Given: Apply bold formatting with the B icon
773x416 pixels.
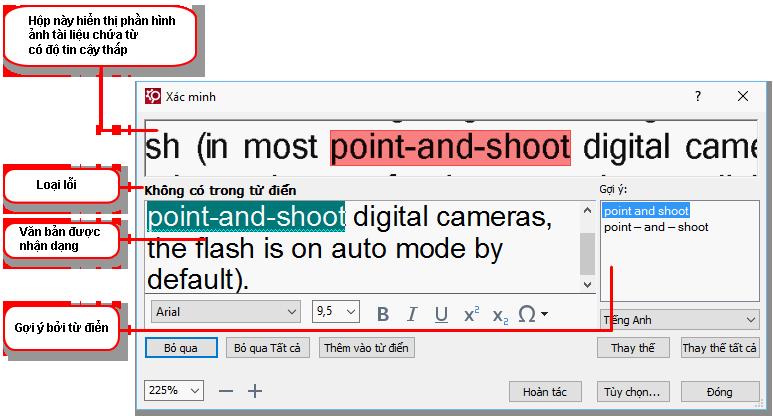Looking at the screenshot, I should pos(383,313).
